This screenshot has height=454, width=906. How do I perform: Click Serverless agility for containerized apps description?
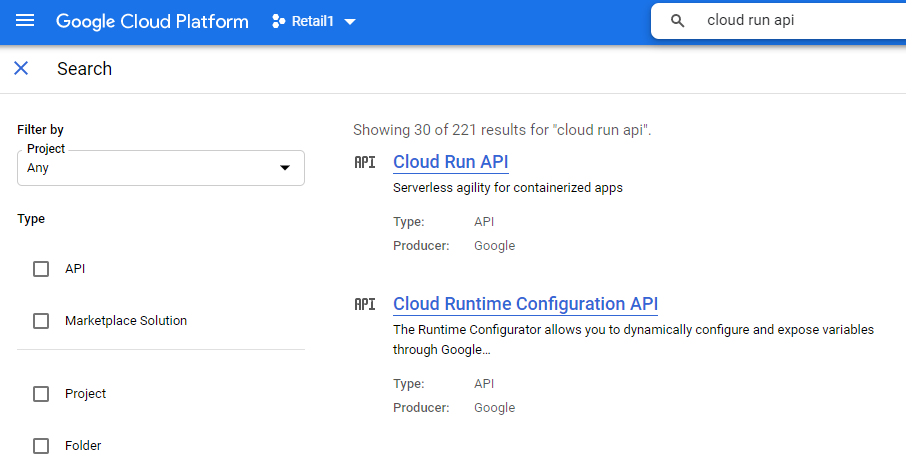(x=508, y=188)
